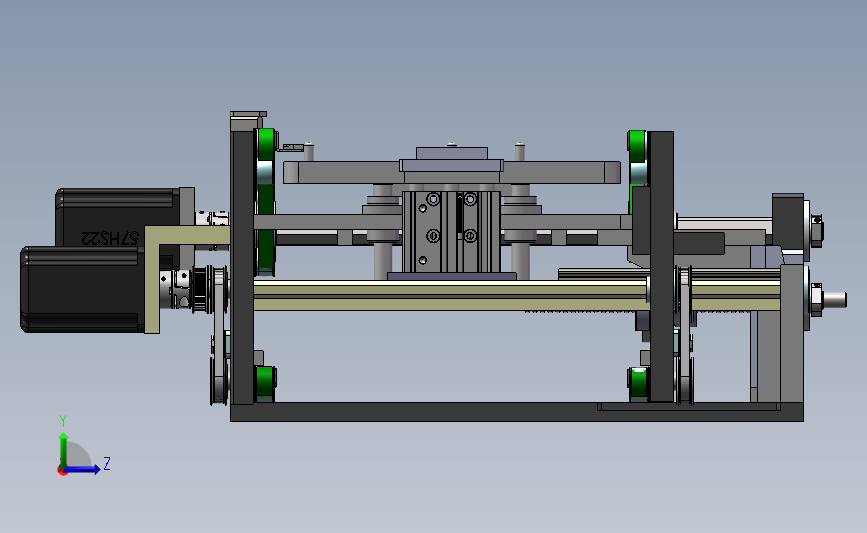Image resolution: width=867 pixels, height=533 pixels.
Task: Pick the lower-left green roller wheel
Action: point(265,382)
